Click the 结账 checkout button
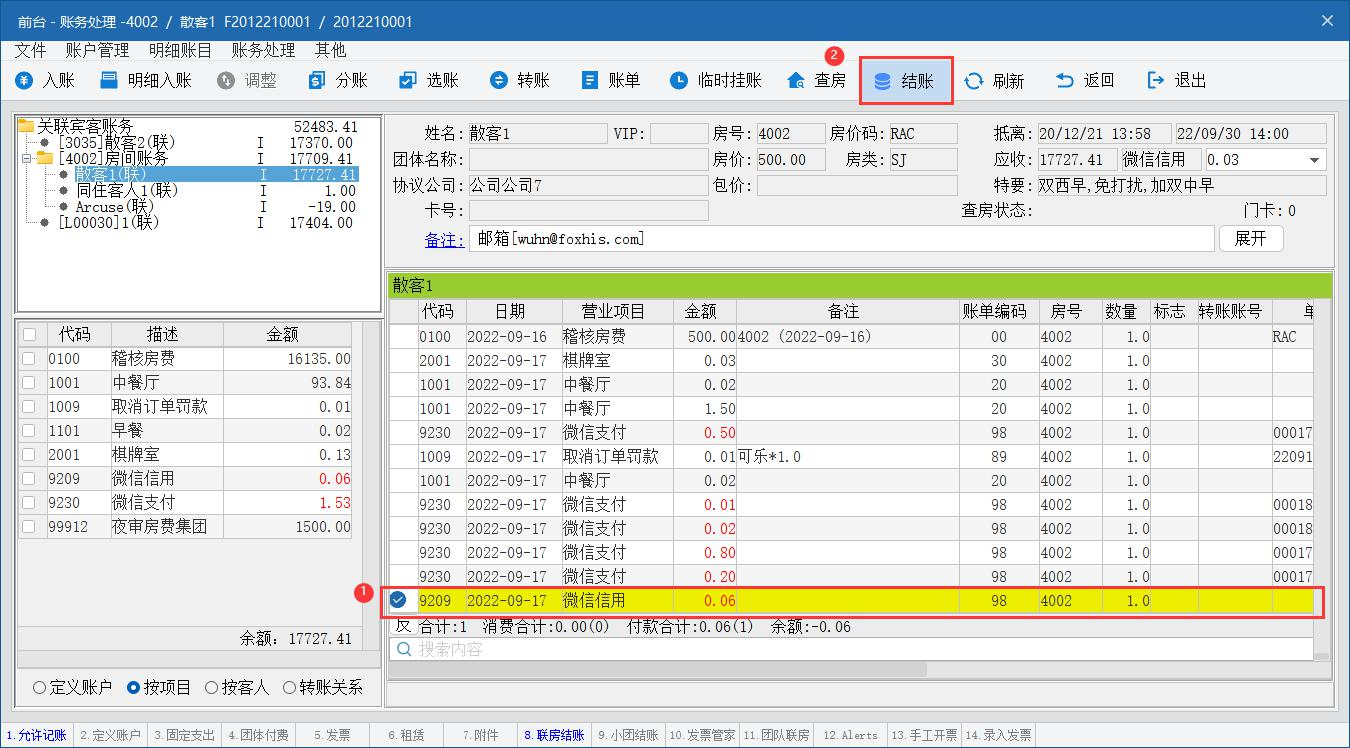 (906, 81)
